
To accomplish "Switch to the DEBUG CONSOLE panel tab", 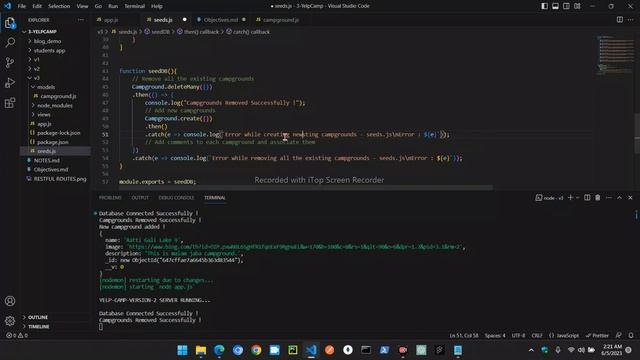I will click(x=176, y=198).
